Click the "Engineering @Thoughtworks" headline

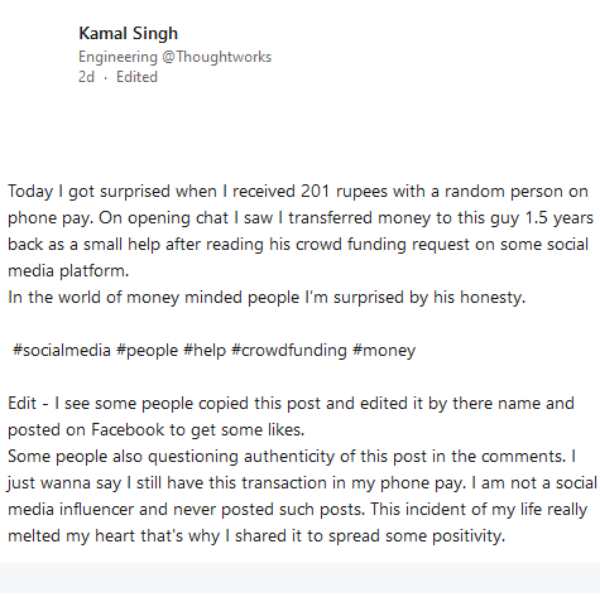(x=174, y=57)
